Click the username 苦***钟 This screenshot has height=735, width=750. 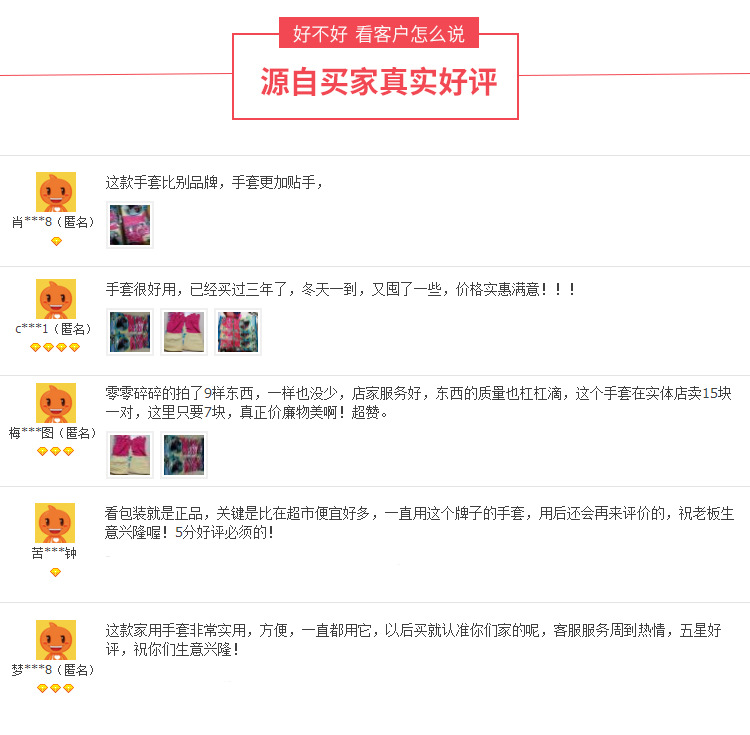tap(54, 553)
